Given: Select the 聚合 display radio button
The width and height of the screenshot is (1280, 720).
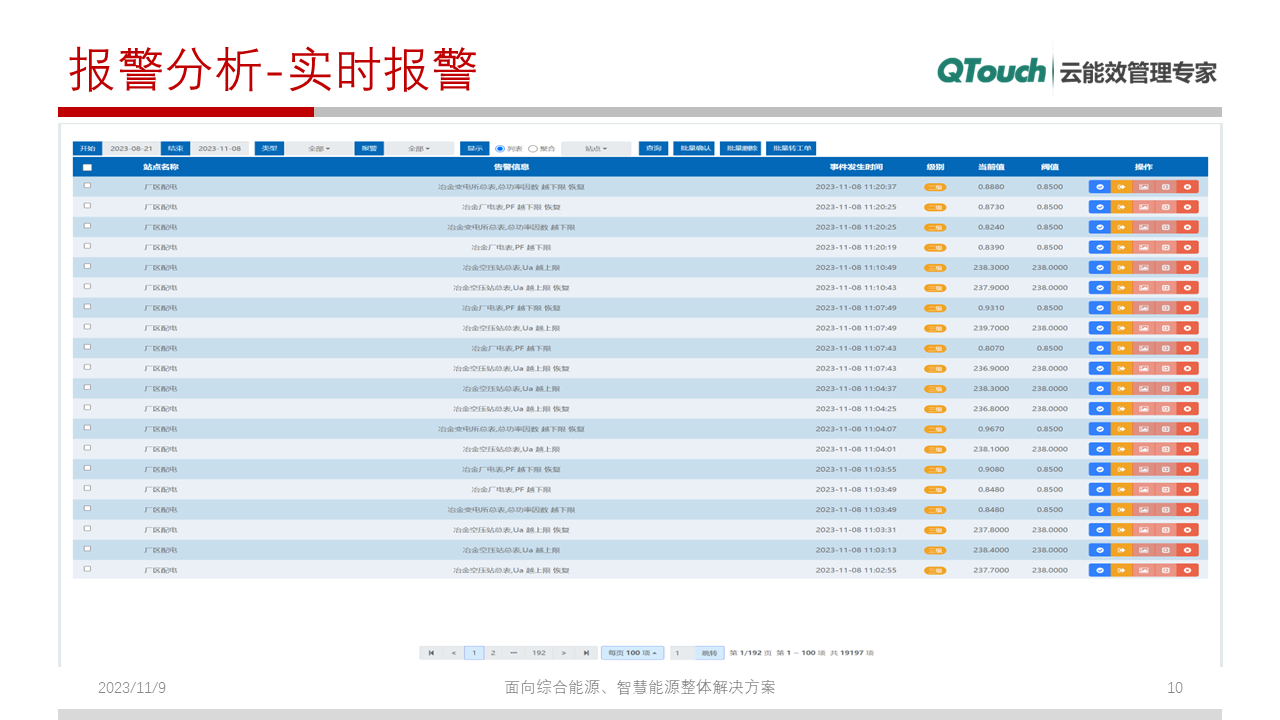Looking at the screenshot, I should [x=534, y=148].
